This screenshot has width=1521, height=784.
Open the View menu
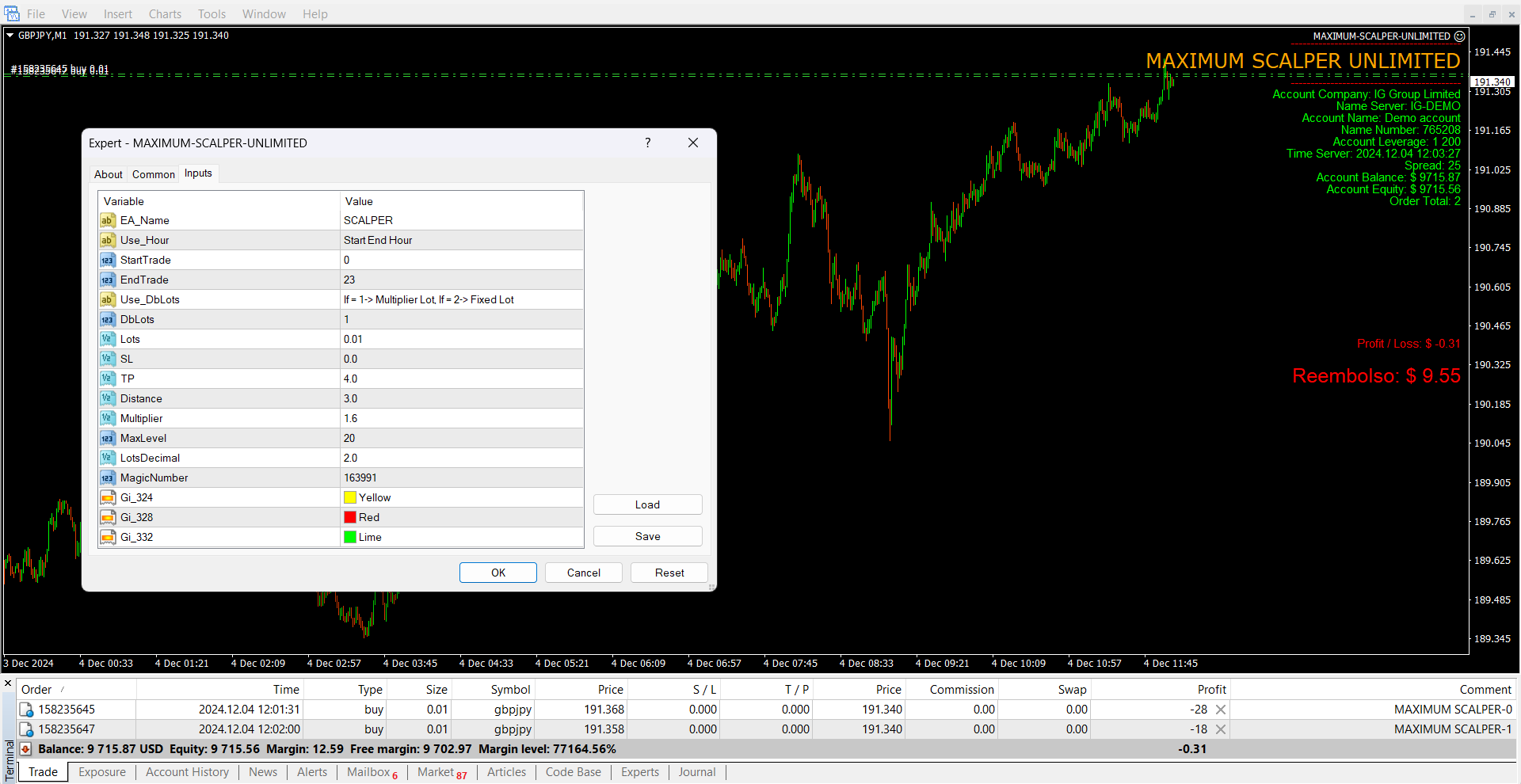point(74,13)
